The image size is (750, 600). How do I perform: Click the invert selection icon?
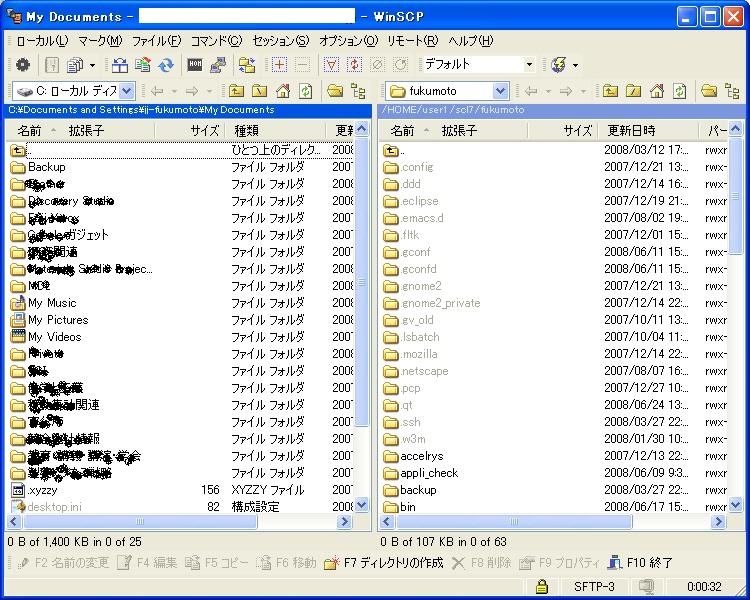tap(354, 65)
